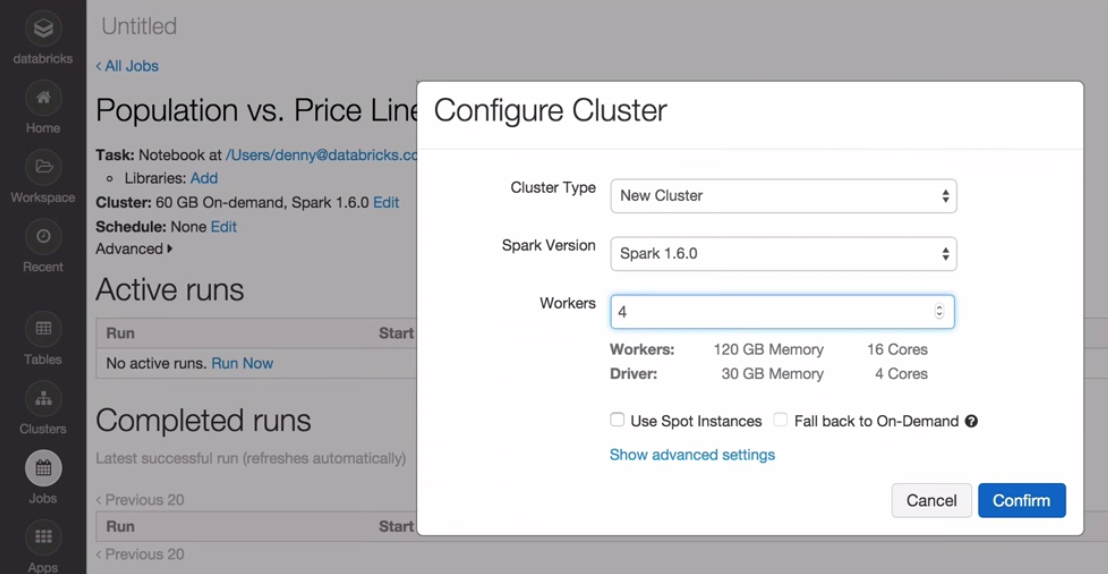1108x574 pixels.
Task: Show advanced settings link
Action: tap(692, 455)
